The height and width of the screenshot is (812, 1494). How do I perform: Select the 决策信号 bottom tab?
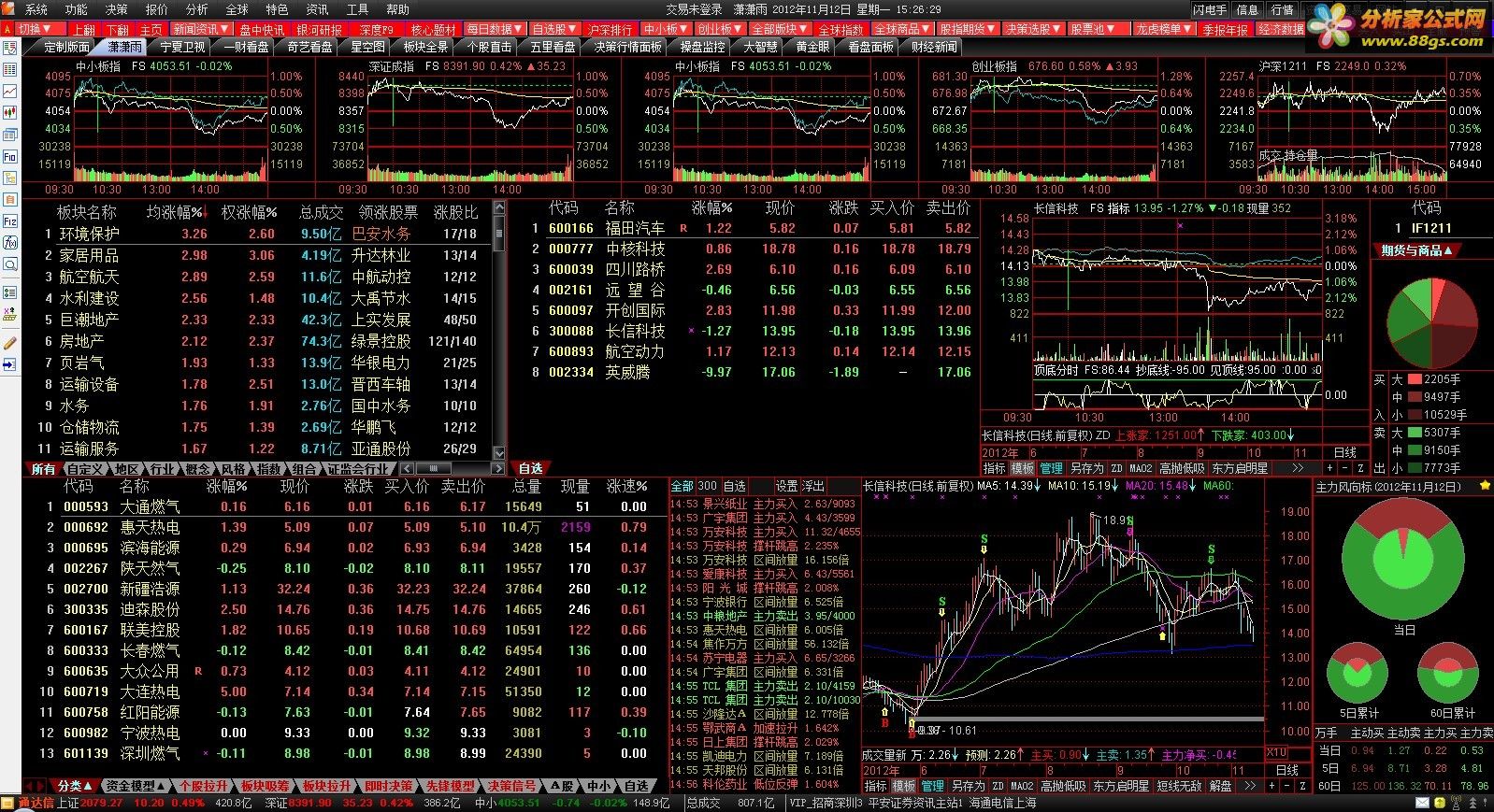(511, 787)
